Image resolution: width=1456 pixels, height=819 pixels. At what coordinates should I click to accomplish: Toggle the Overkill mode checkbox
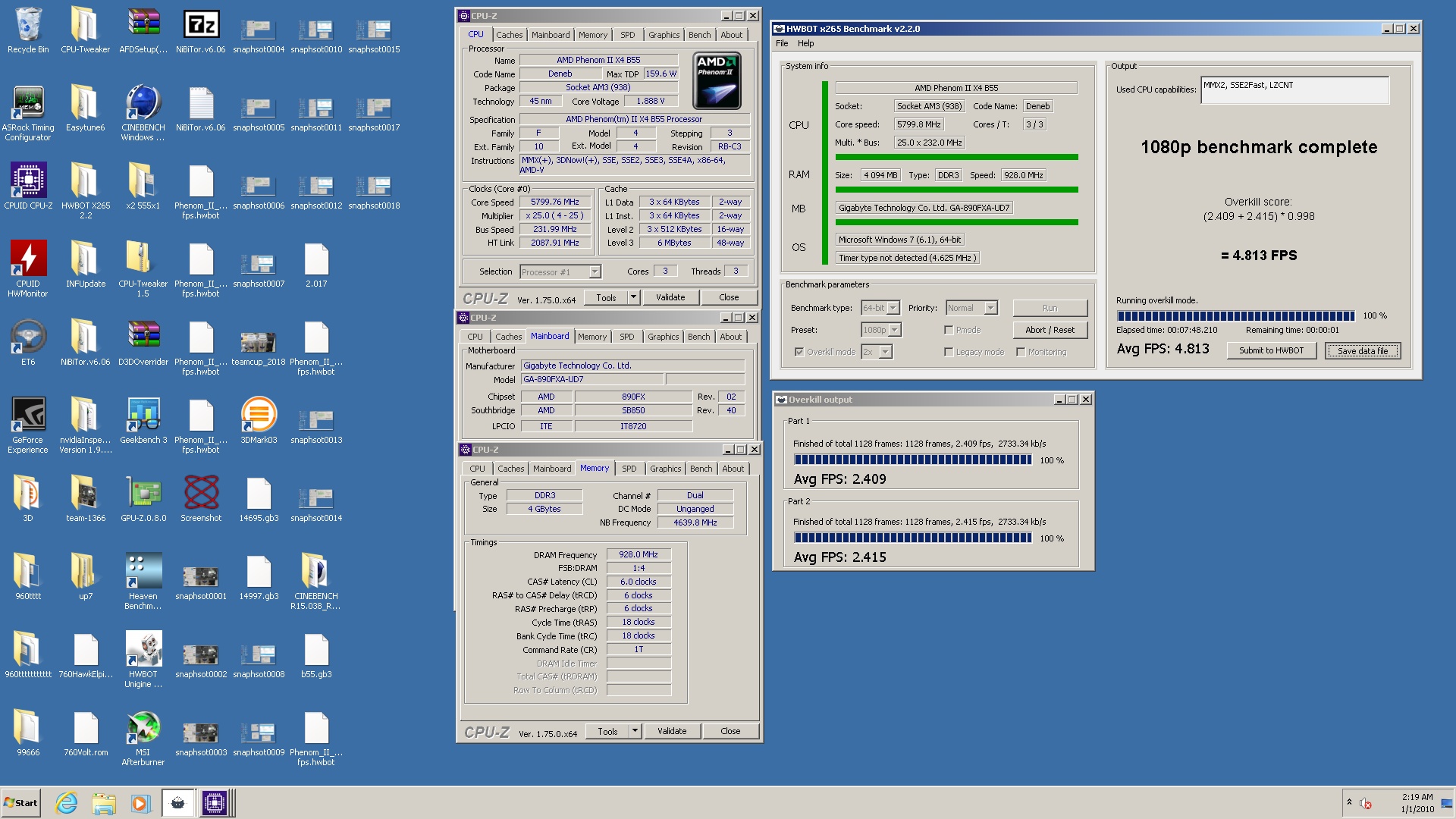point(799,352)
